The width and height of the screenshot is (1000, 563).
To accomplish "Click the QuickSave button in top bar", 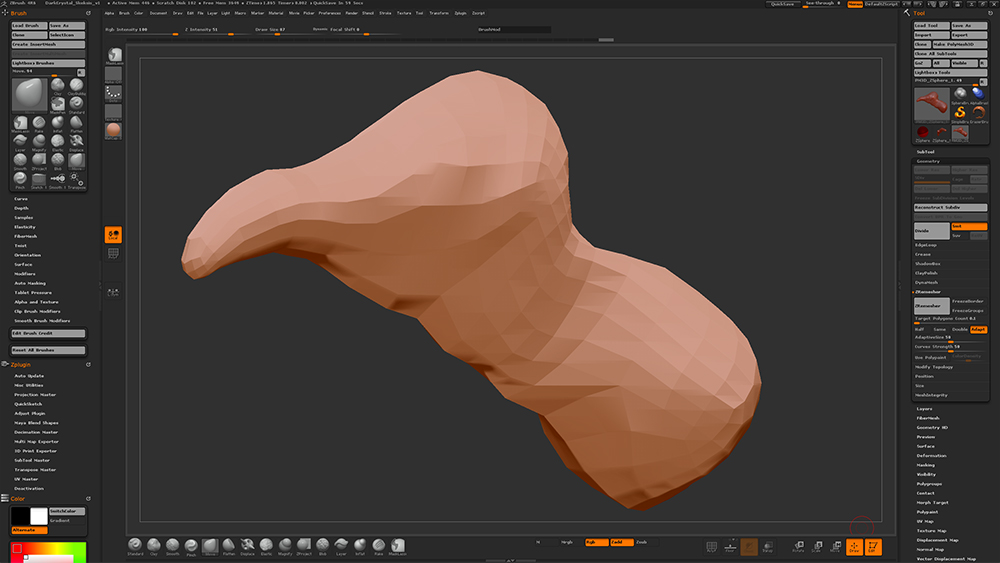I will [782, 4].
